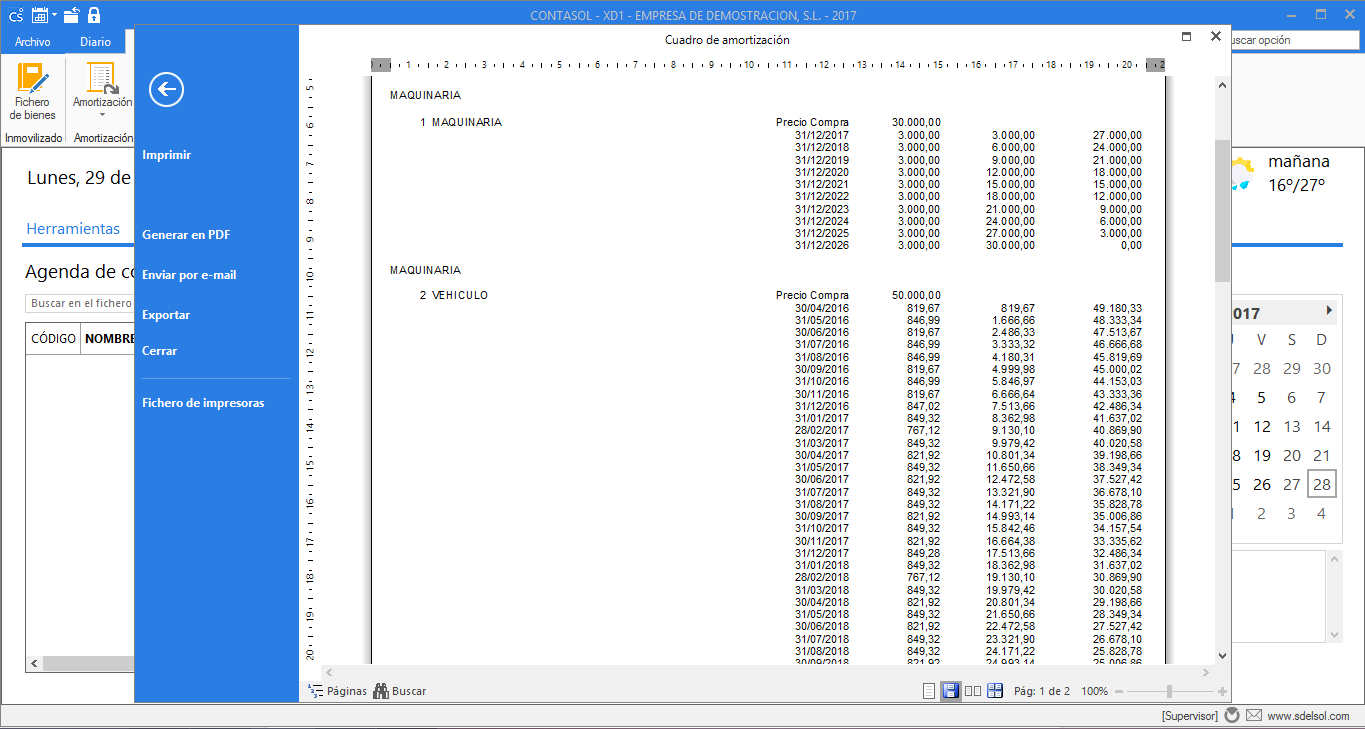
Task: Click the preview scroll up arrow
Action: click(x=1222, y=87)
